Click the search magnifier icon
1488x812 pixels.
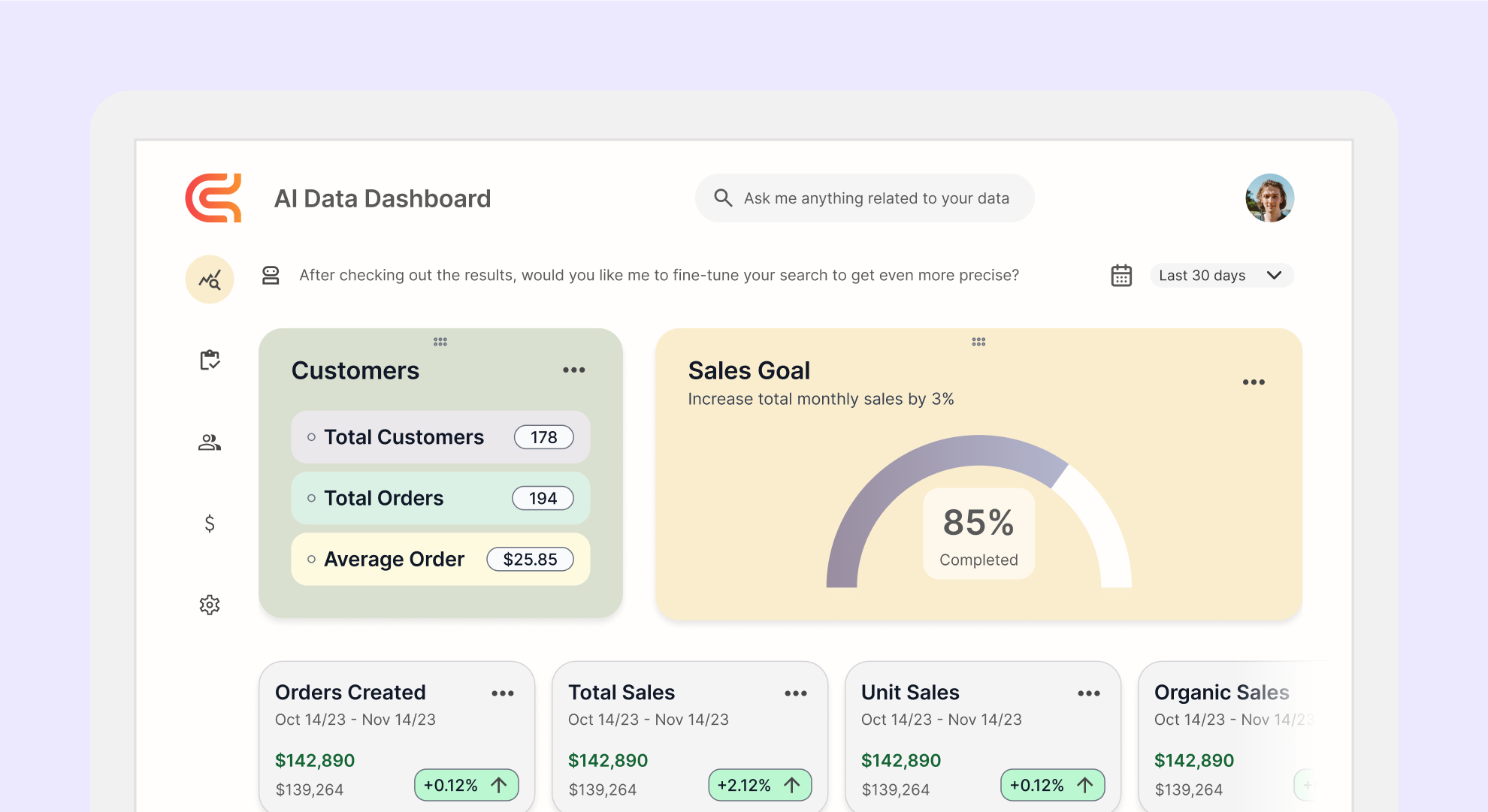pos(723,198)
